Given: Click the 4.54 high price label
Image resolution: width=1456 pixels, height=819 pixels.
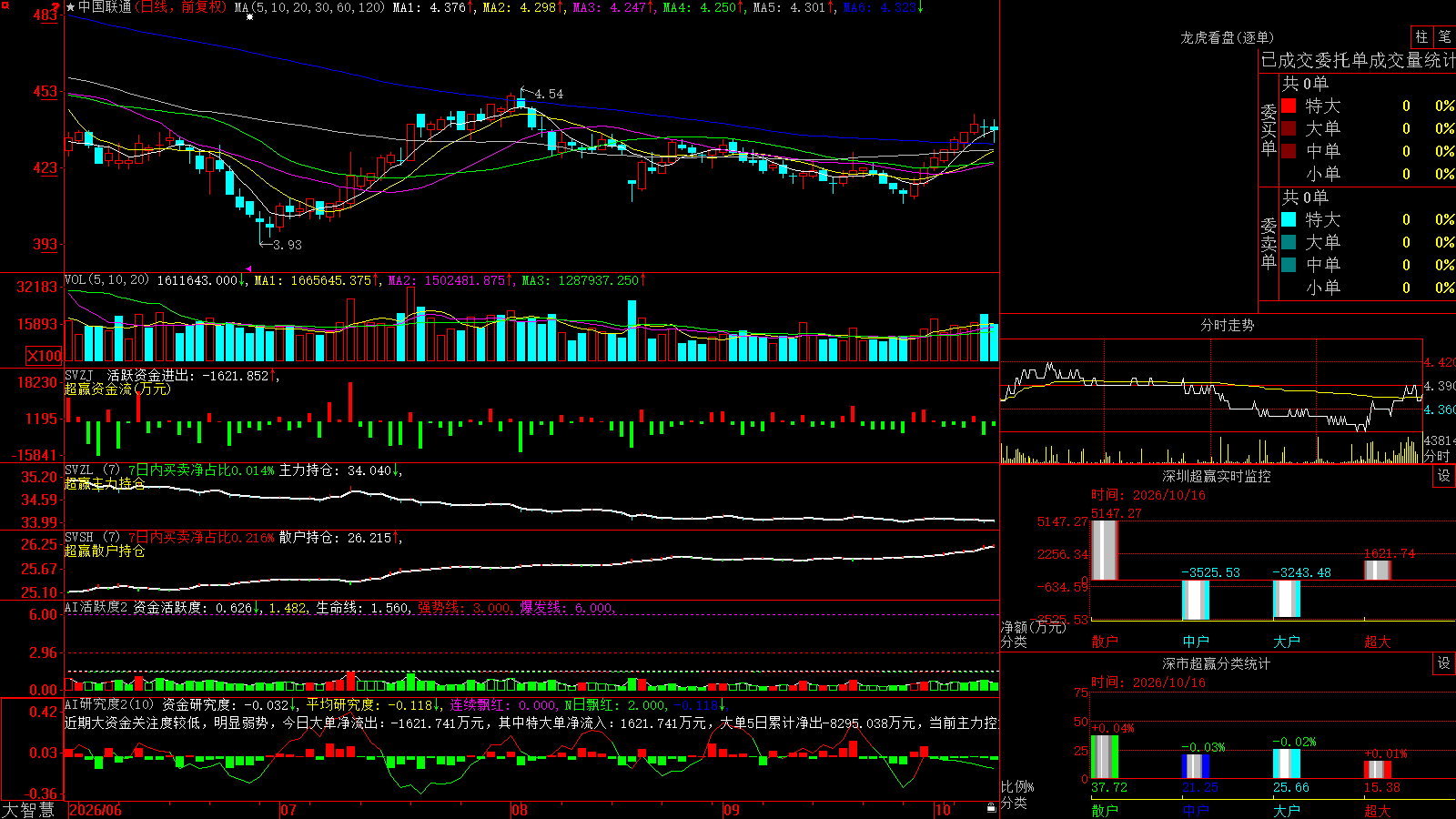Looking at the screenshot, I should (549, 94).
